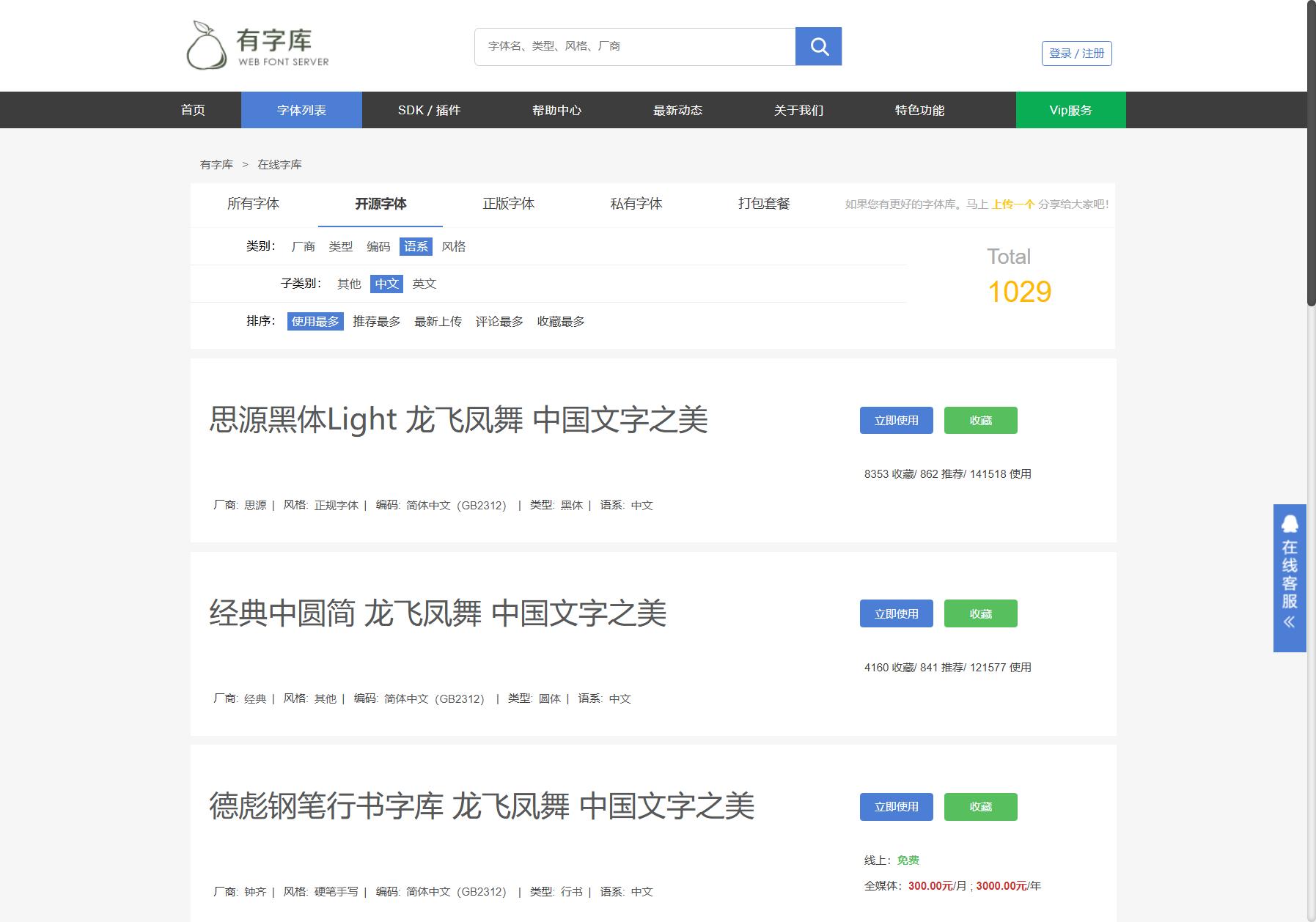Open 帮助中心 navigation item
Image resolution: width=1316 pixels, height=922 pixels.
(x=556, y=110)
